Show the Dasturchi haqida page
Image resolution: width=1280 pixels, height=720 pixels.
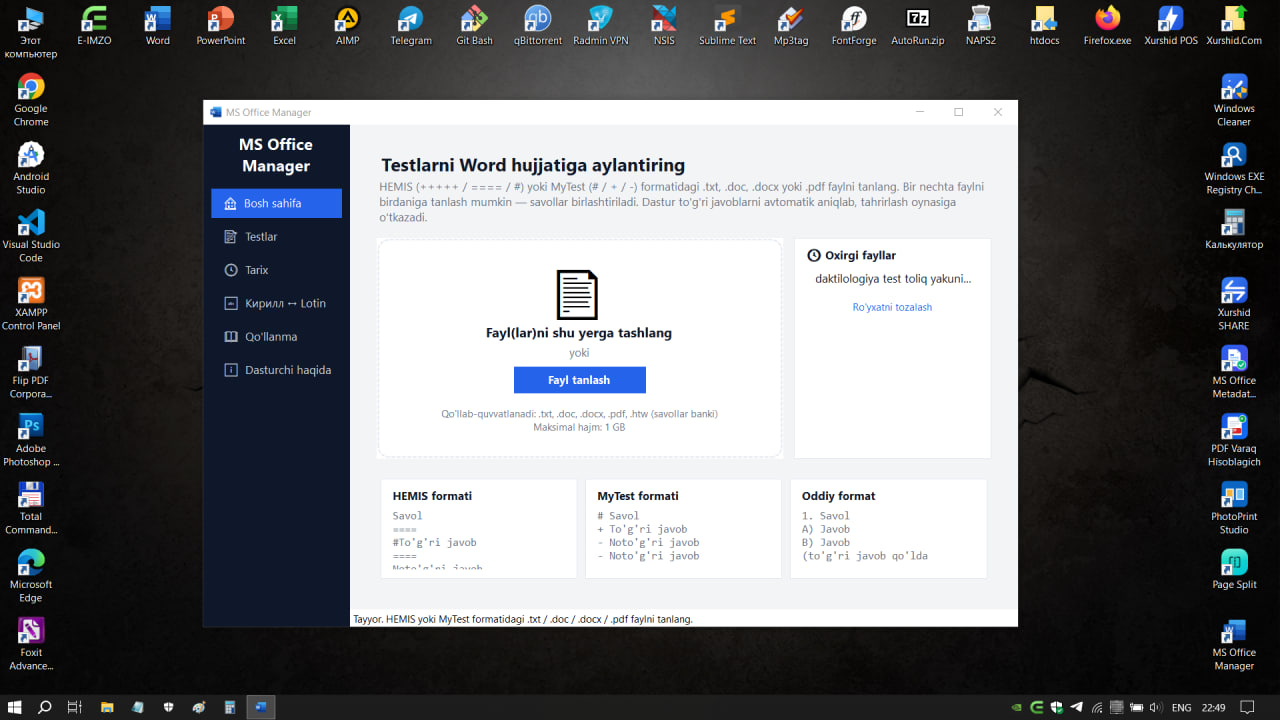[276, 370]
